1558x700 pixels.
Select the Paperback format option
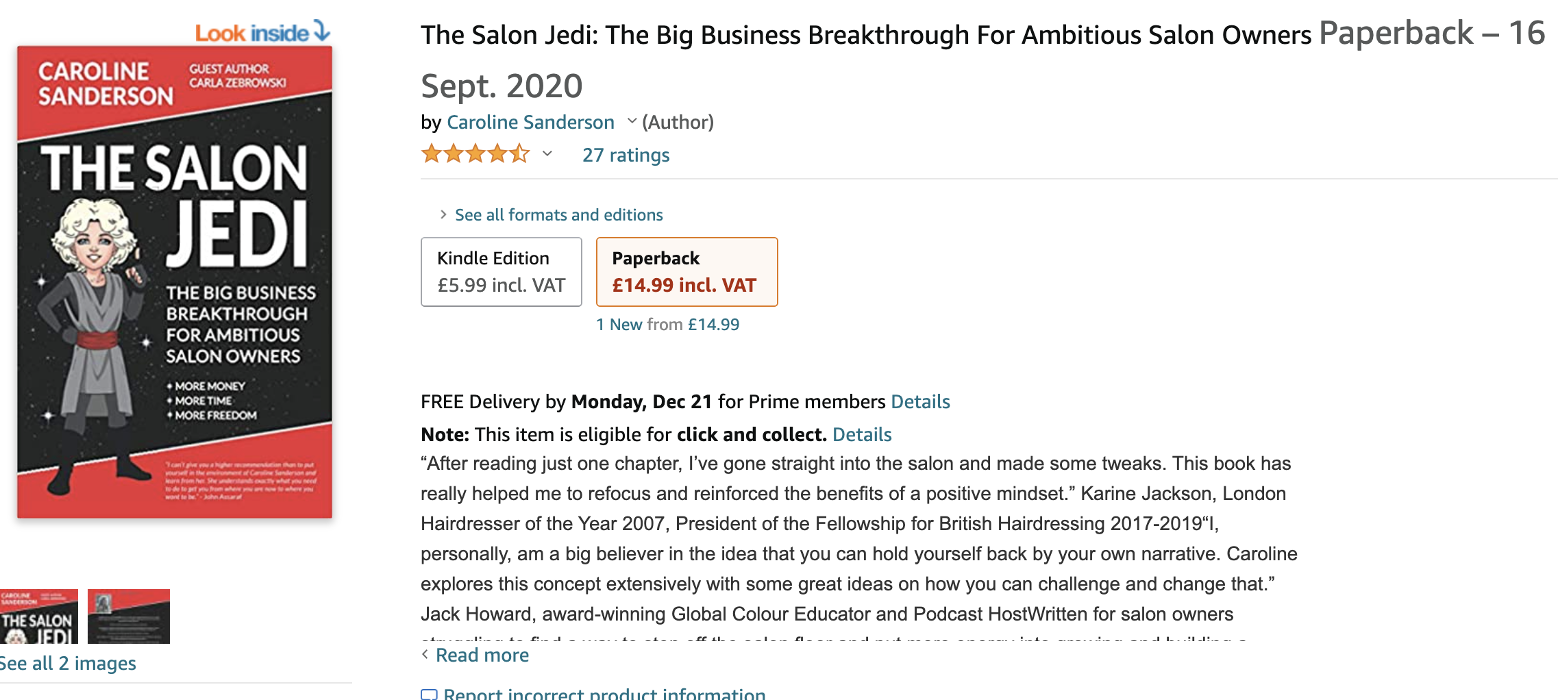click(x=686, y=271)
